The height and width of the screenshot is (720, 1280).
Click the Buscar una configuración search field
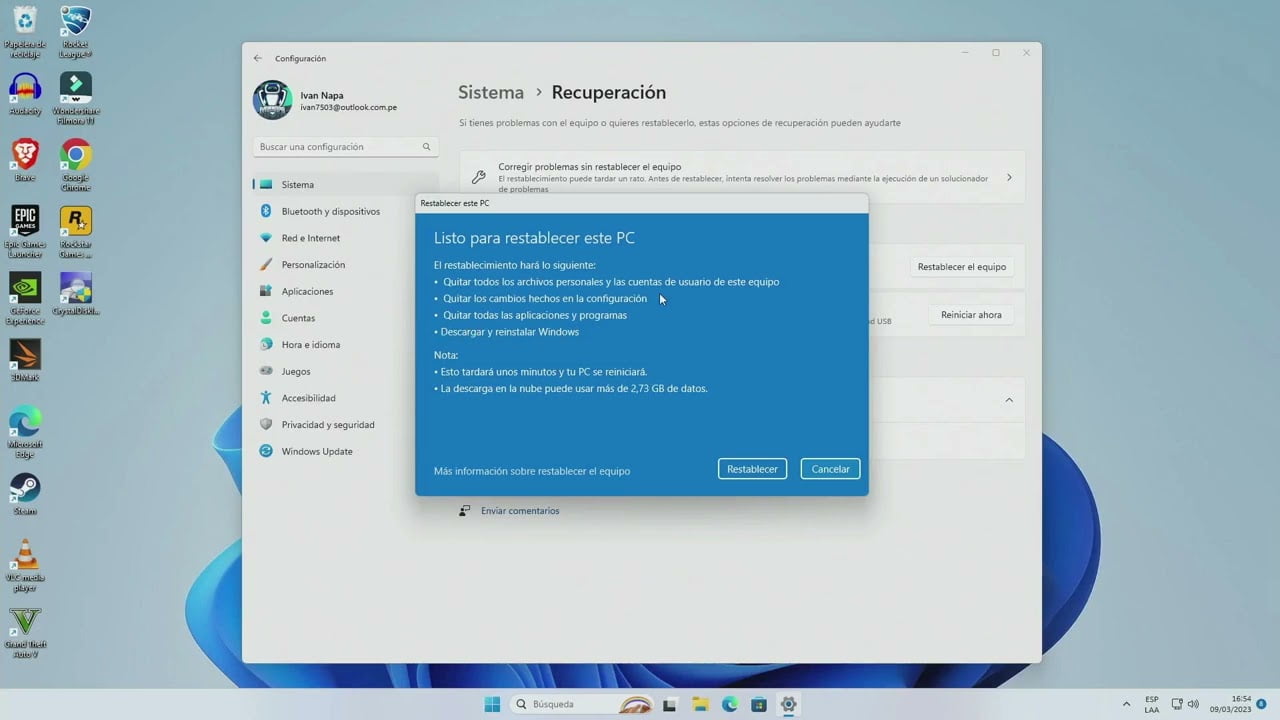click(344, 146)
